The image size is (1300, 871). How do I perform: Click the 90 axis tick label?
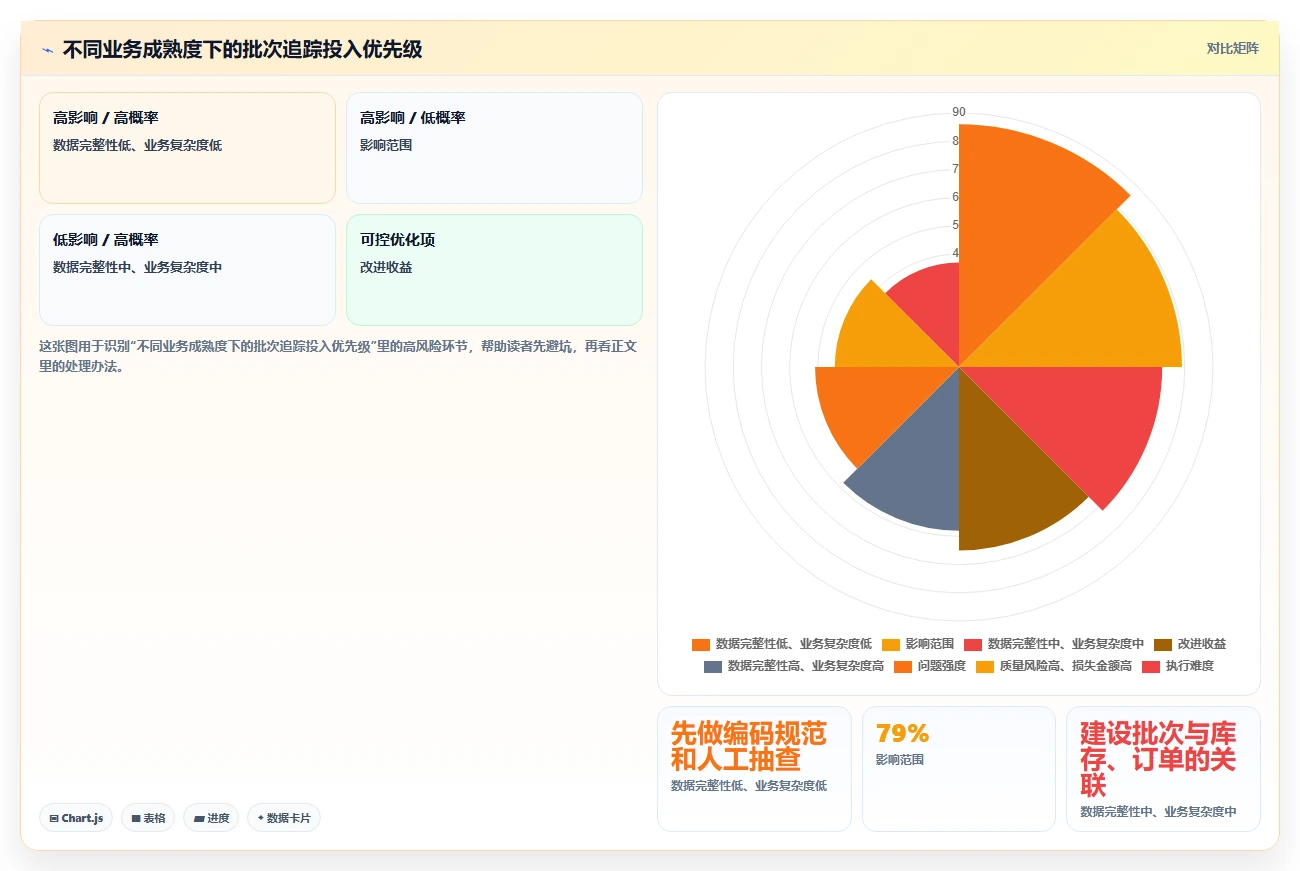(x=959, y=112)
